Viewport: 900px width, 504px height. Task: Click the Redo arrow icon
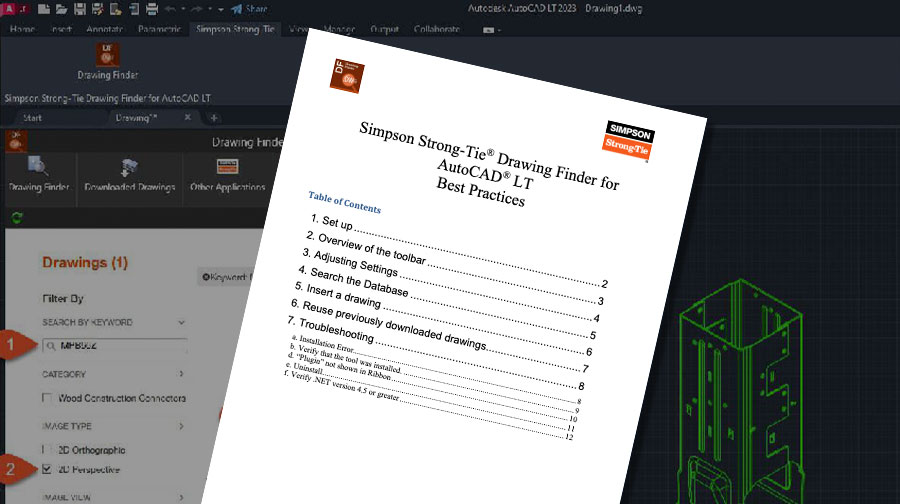(x=196, y=9)
